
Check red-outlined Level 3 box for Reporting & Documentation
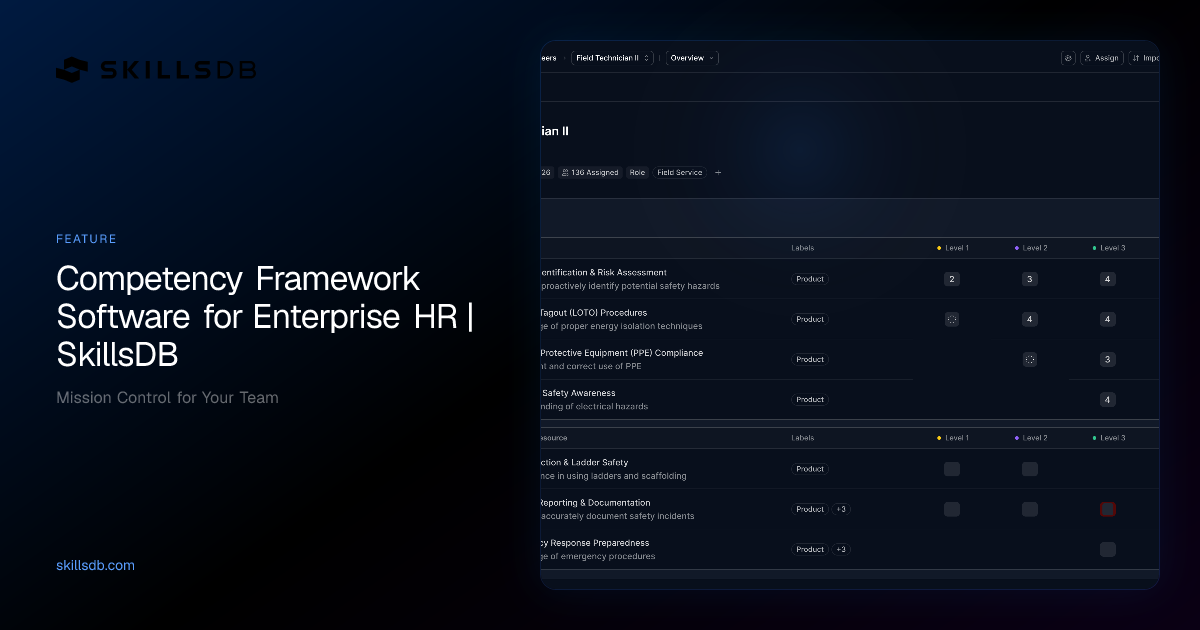point(1108,509)
